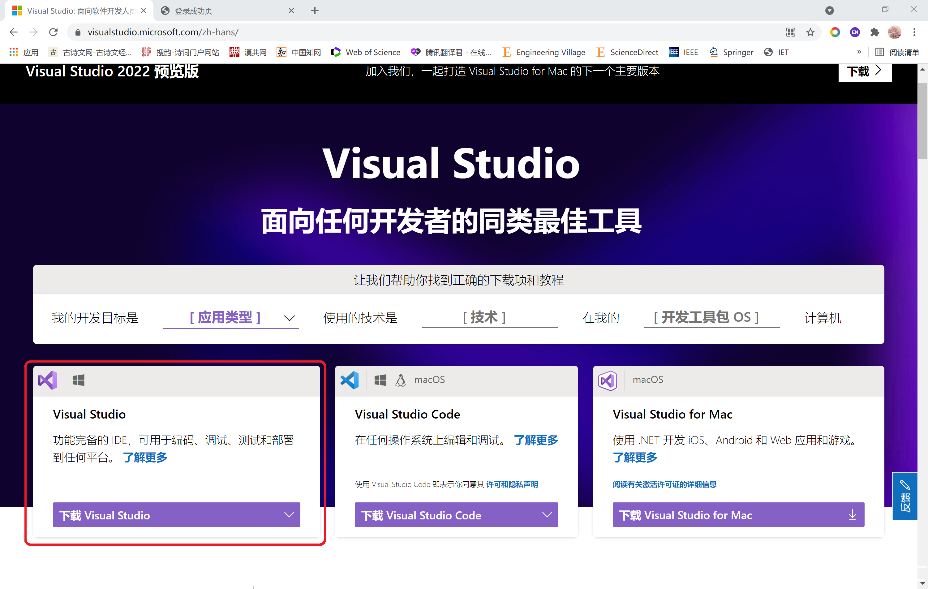Open the Chrome profile avatar

(x=894, y=32)
